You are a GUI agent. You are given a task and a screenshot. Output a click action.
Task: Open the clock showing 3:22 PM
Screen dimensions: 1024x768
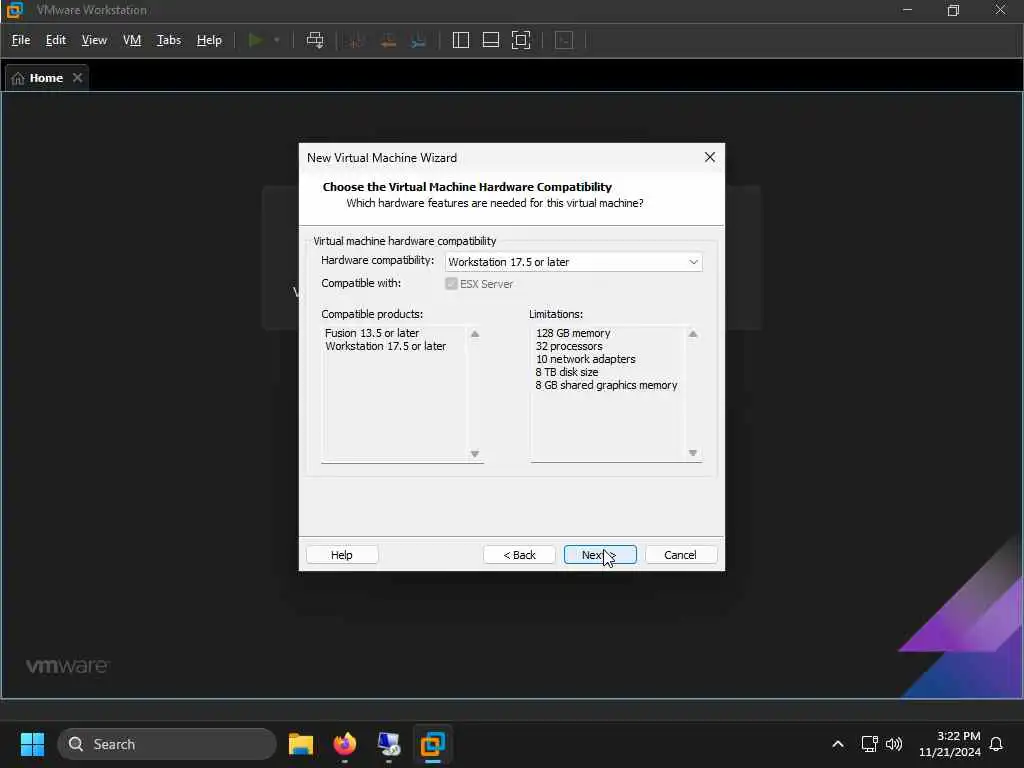[x=950, y=744]
